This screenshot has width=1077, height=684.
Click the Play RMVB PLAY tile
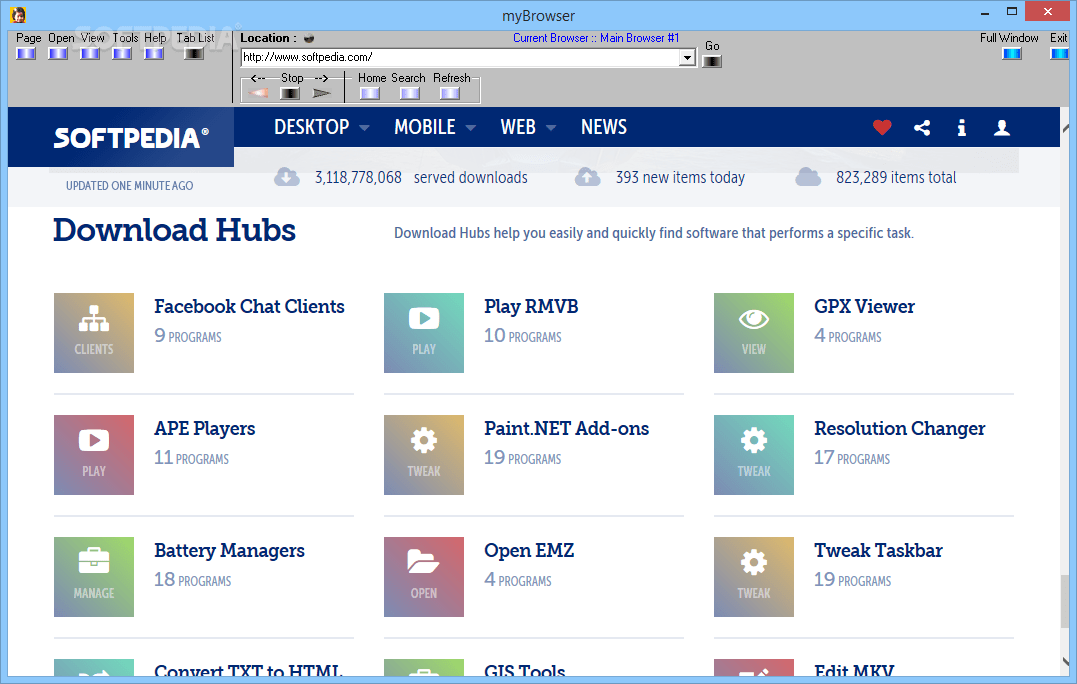coord(424,333)
